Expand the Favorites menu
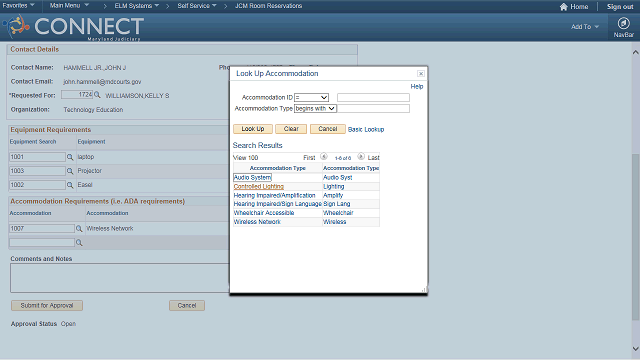 point(18,6)
